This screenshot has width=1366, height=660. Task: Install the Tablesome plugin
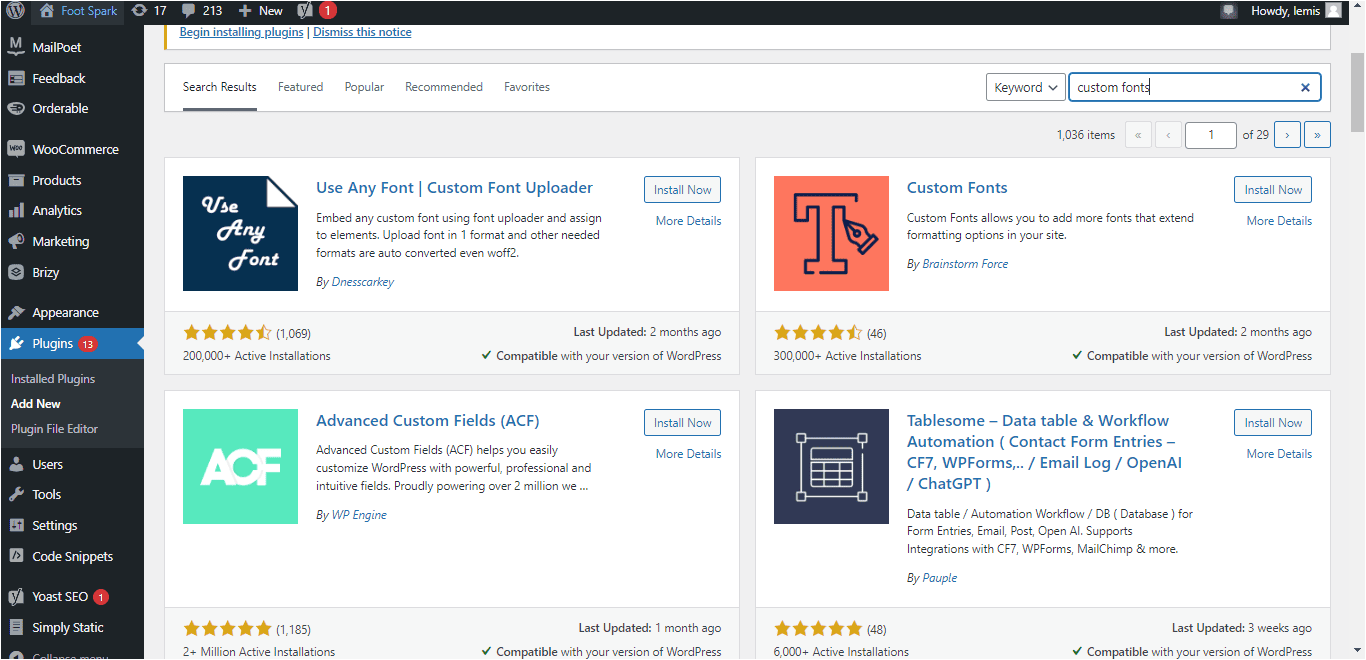[x=1273, y=423]
